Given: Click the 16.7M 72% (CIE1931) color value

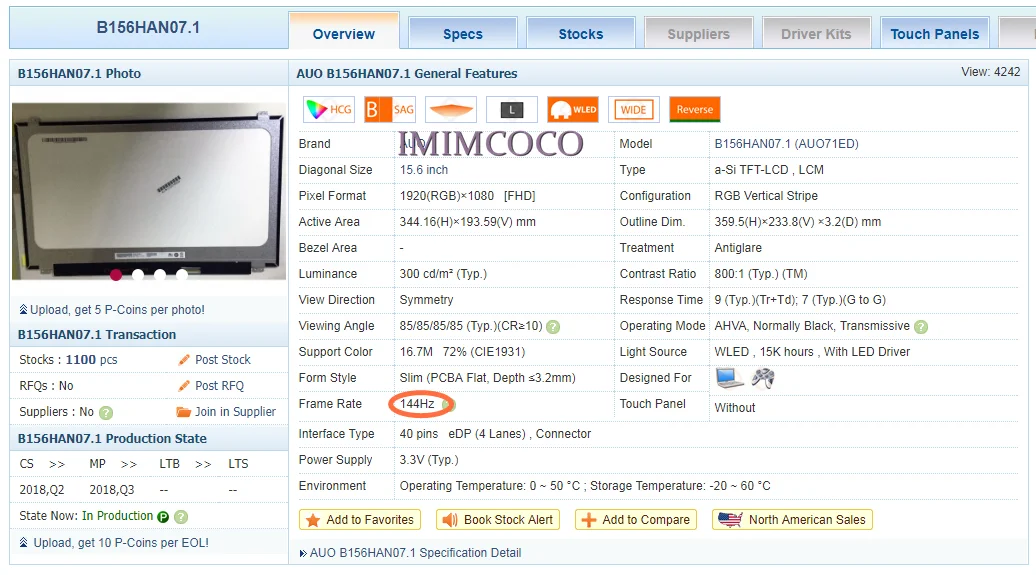Looking at the screenshot, I should click(x=462, y=352).
